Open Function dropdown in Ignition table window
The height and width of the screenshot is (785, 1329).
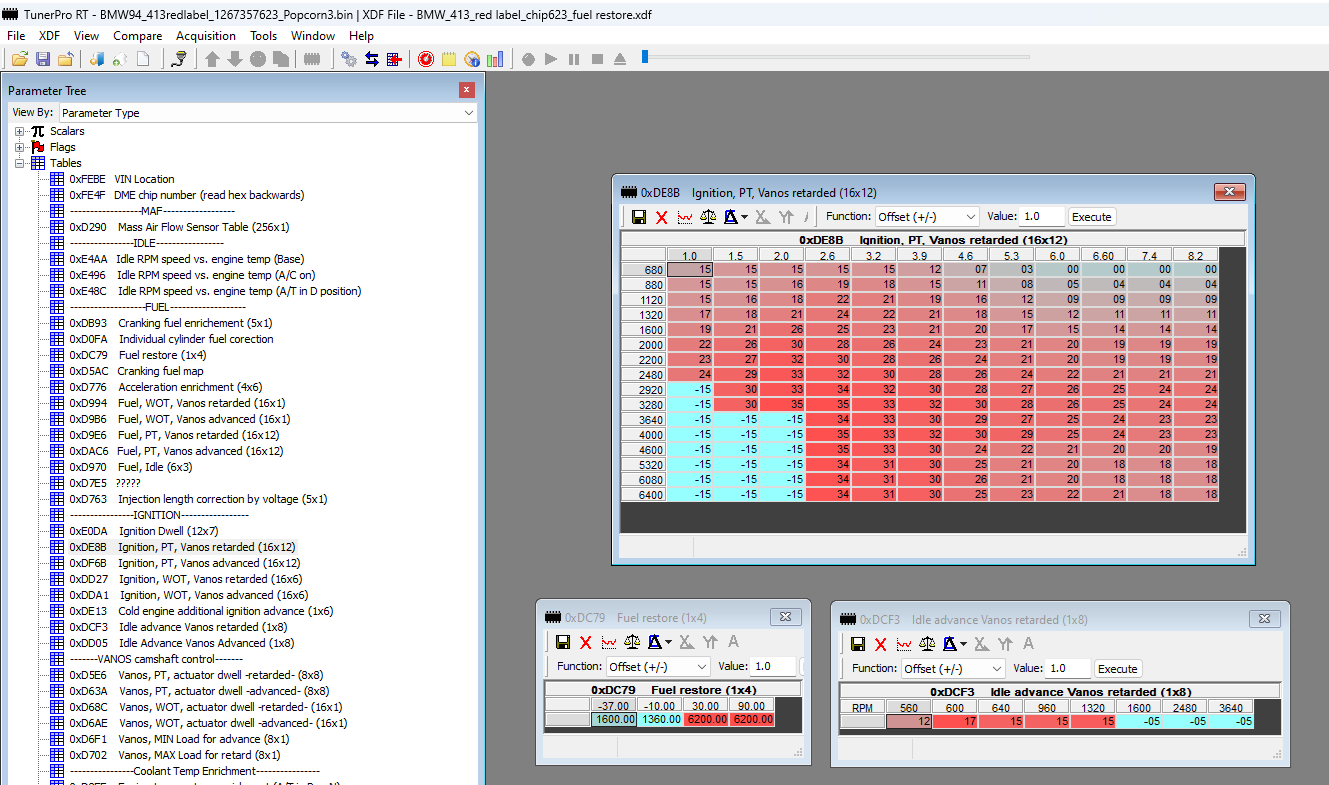tap(927, 217)
